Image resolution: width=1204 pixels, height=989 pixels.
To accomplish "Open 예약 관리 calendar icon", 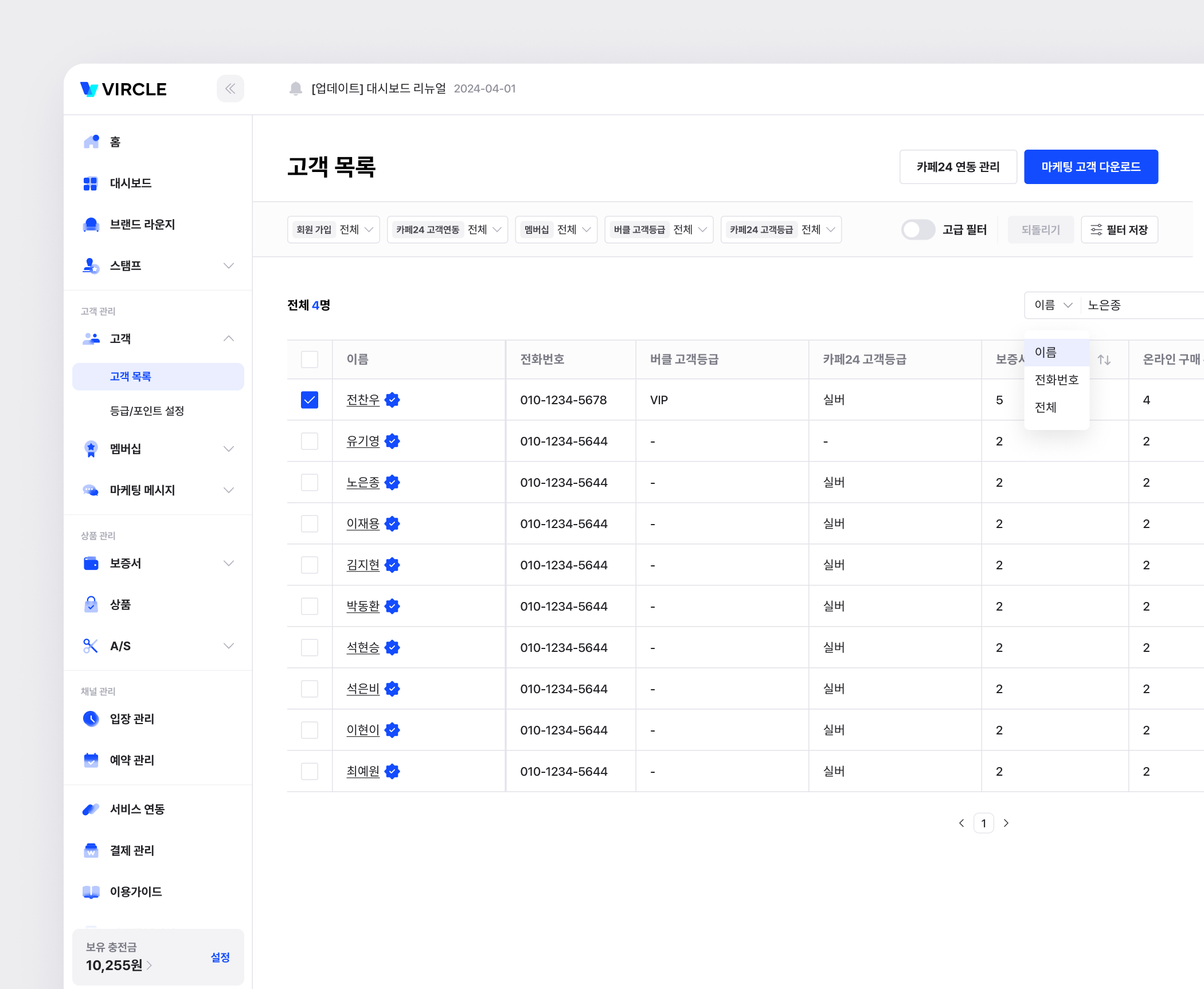I will click(x=91, y=760).
